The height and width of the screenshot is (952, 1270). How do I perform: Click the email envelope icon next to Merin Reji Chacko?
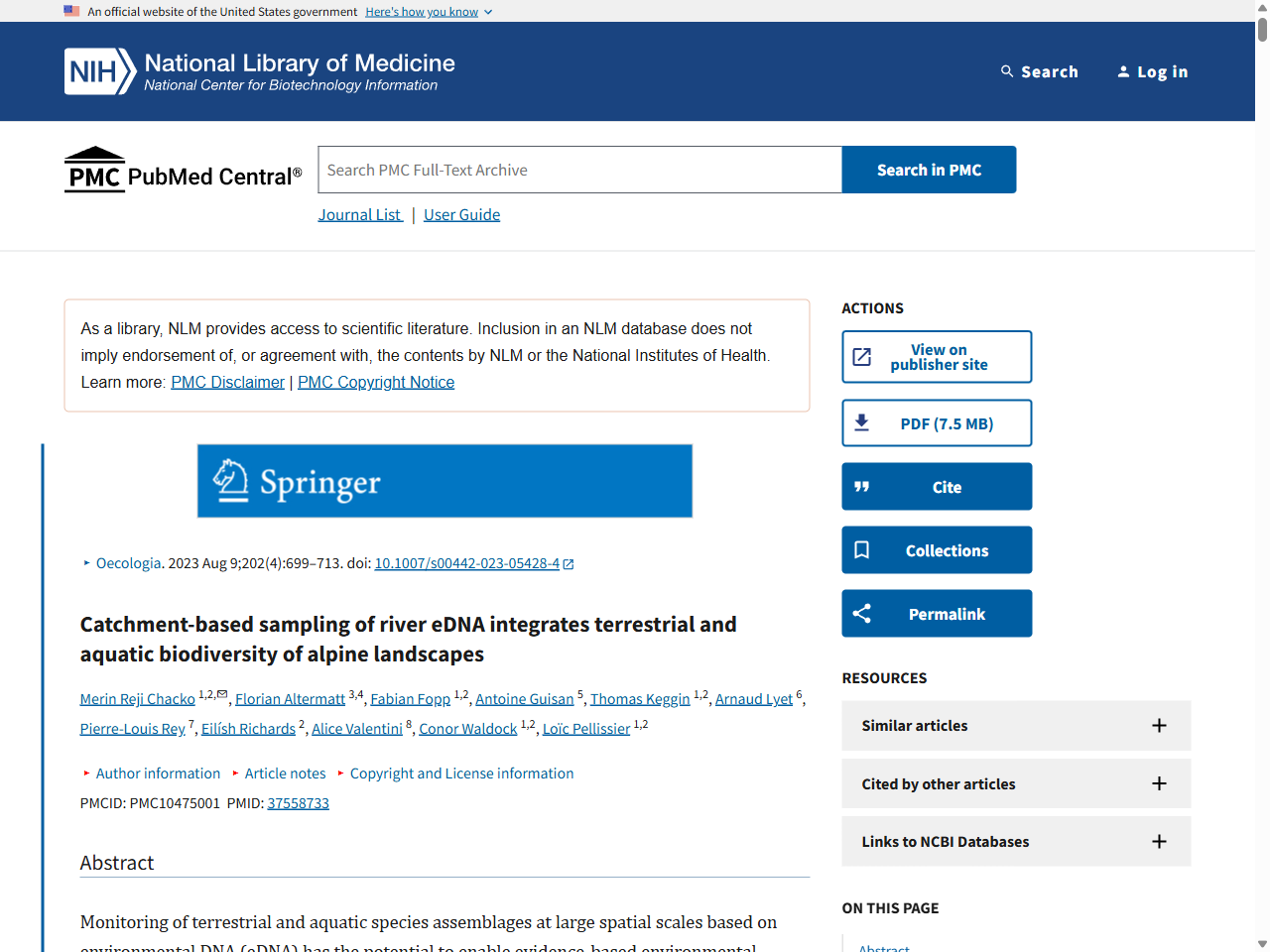(x=223, y=694)
